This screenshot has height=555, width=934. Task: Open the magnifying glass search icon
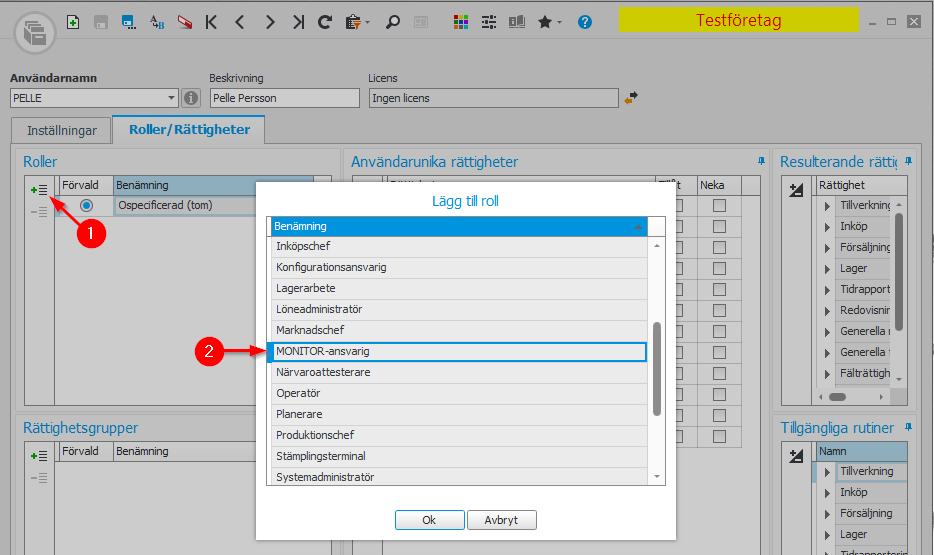(x=393, y=21)
